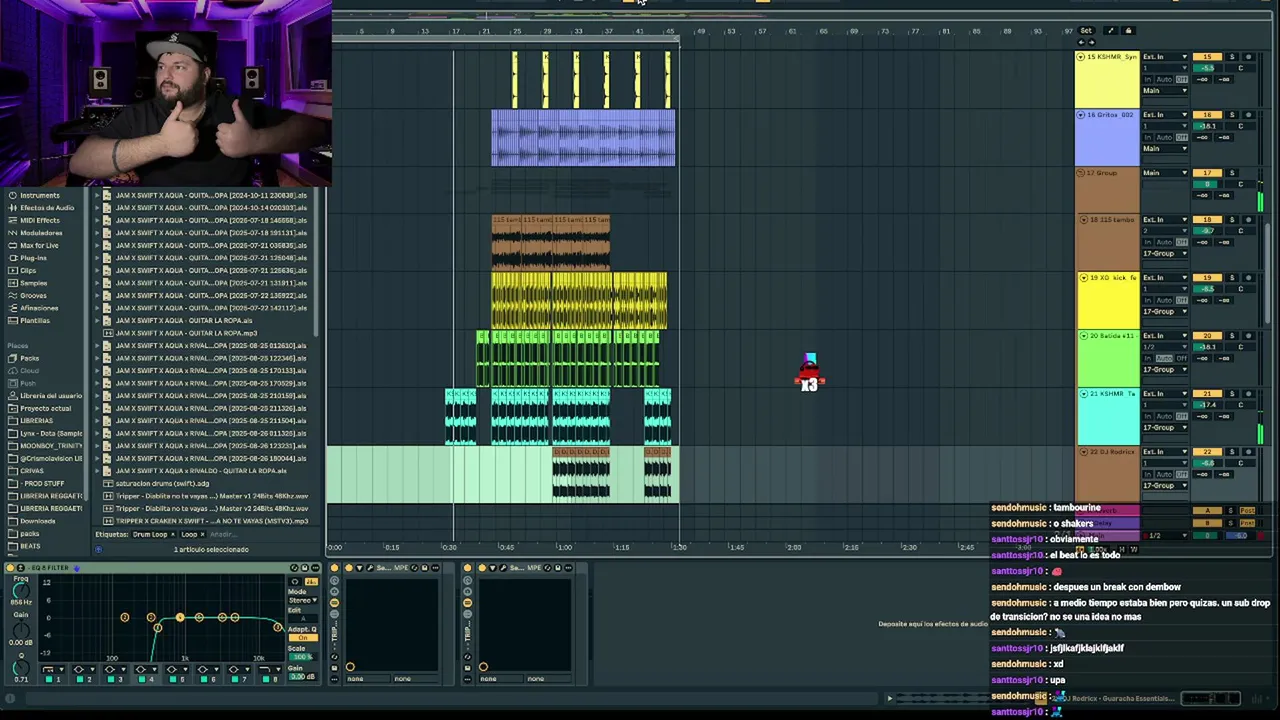The height and width of the screenshot is (720, 1280).
Task: Open MIDI Effects browser category
Action: point(39,220)
